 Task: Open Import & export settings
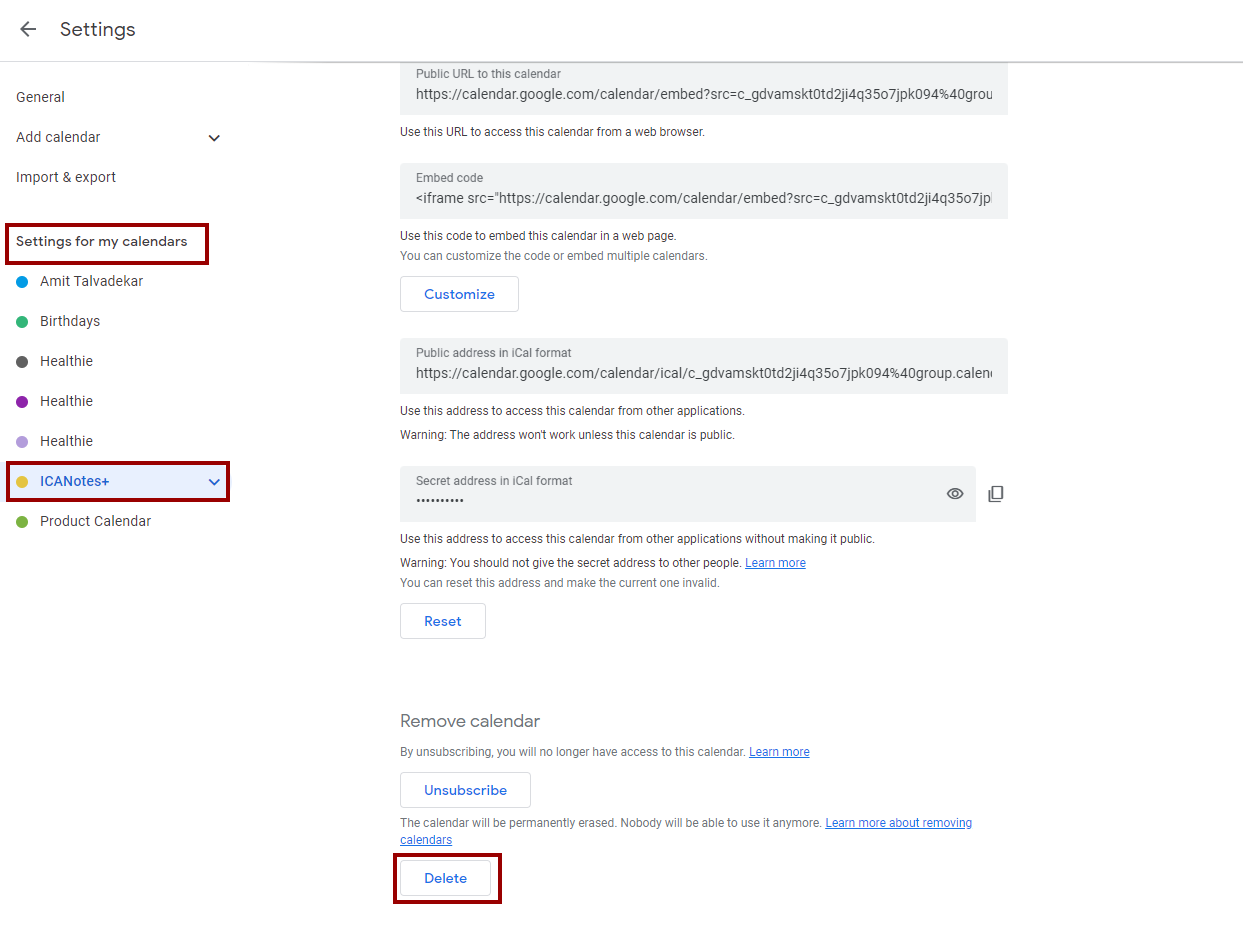click(66, 177)
